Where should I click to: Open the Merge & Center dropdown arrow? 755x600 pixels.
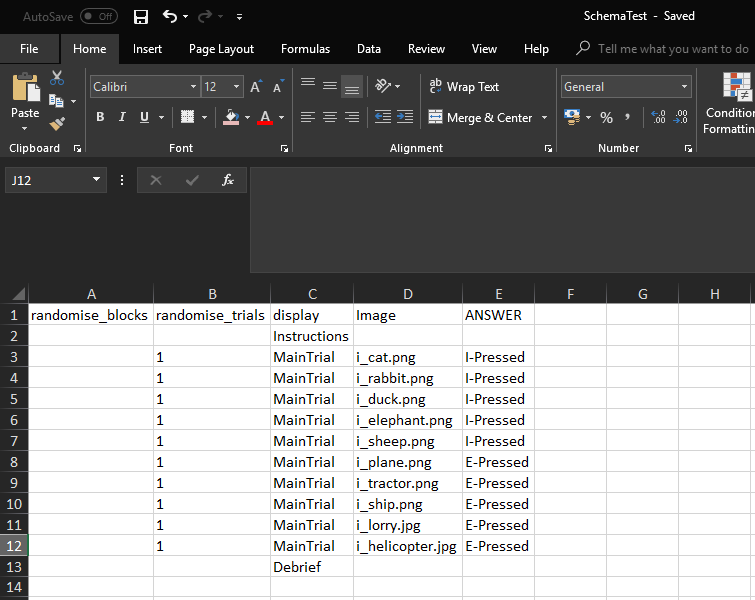[x=544, y=117]
